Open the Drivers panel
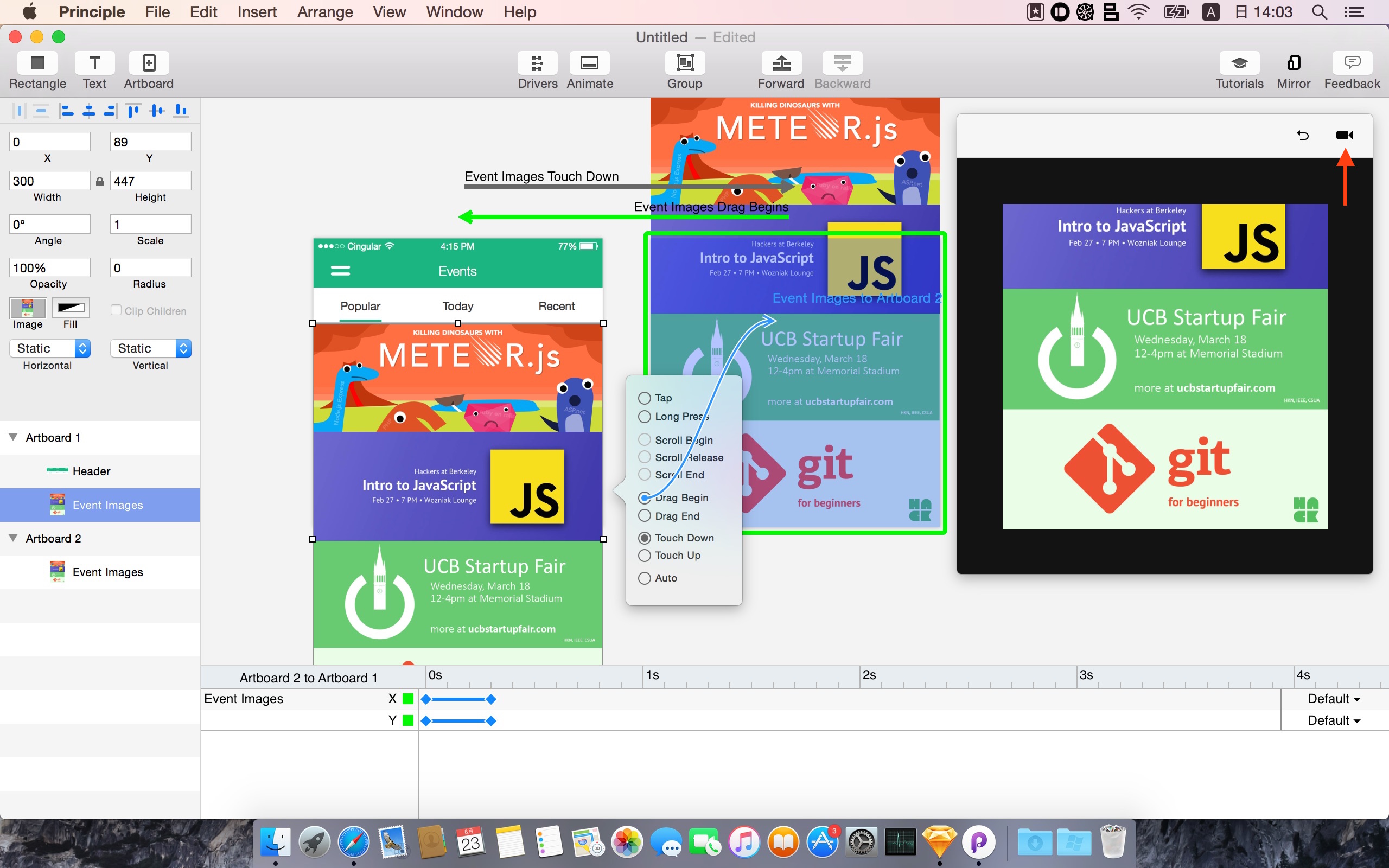Viewport: 1389px width, 868px height. pos(537,63)
